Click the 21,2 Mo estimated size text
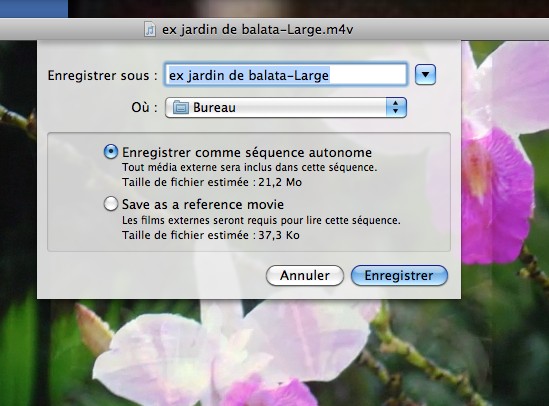549x406 pixels. click(280, 182)
